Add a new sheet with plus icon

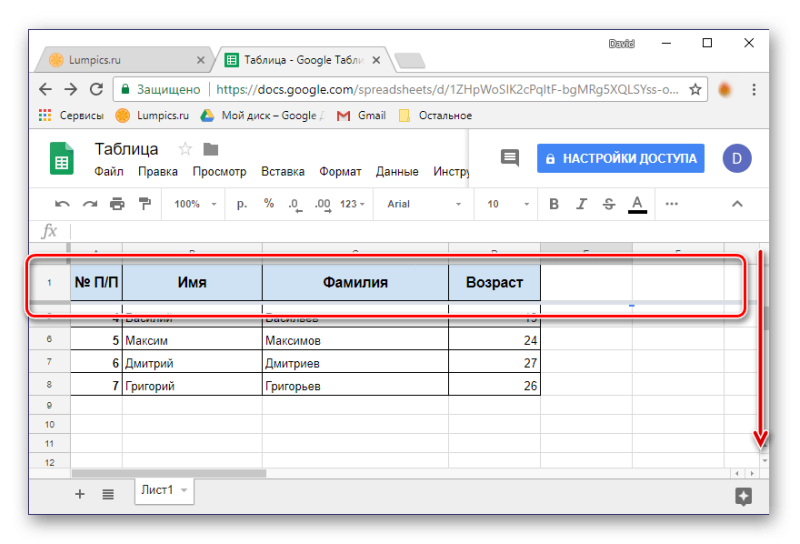tap(80, 494)
